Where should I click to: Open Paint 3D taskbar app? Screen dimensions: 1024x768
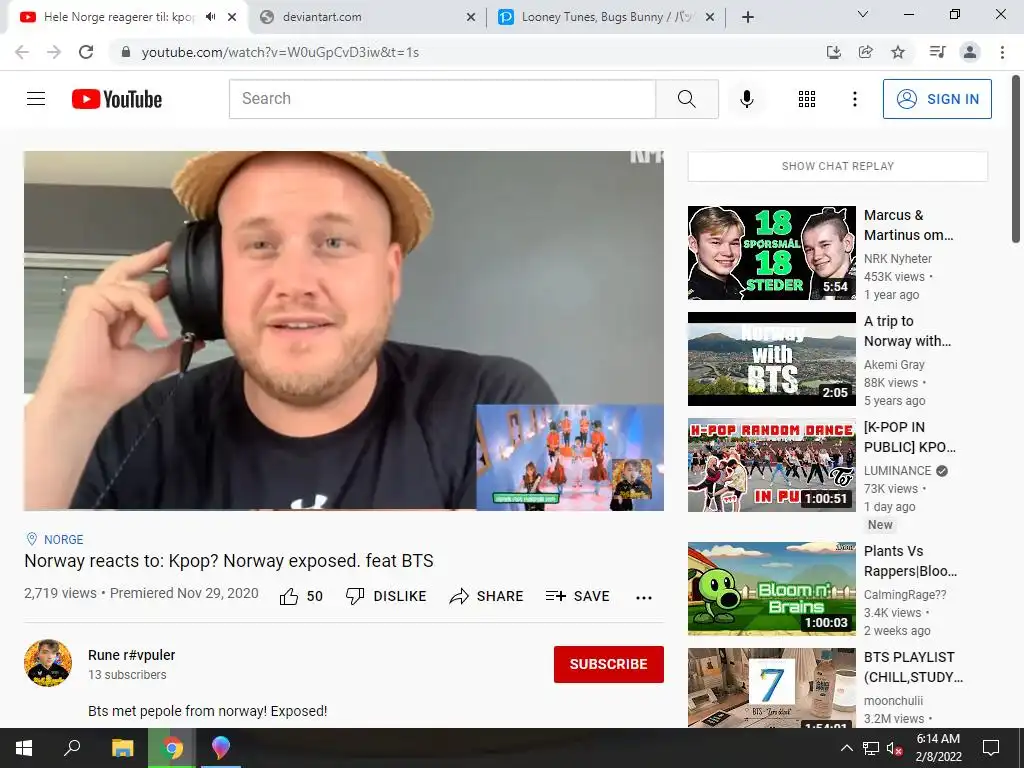click(221, 748)
